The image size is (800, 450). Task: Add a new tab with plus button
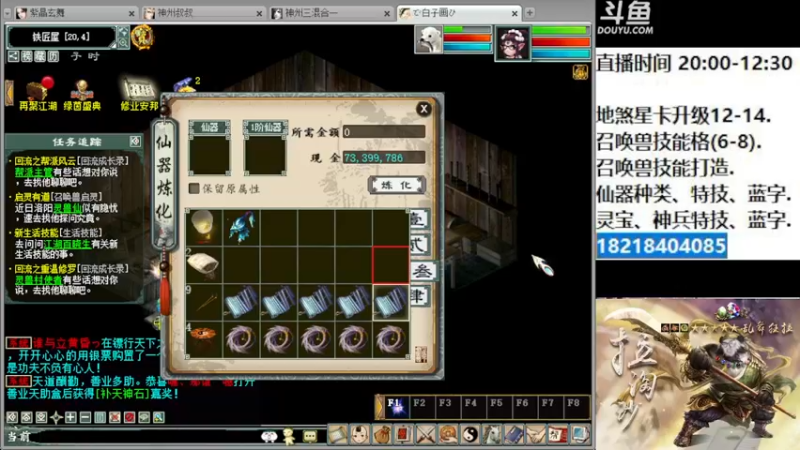(x=529, y=13)
